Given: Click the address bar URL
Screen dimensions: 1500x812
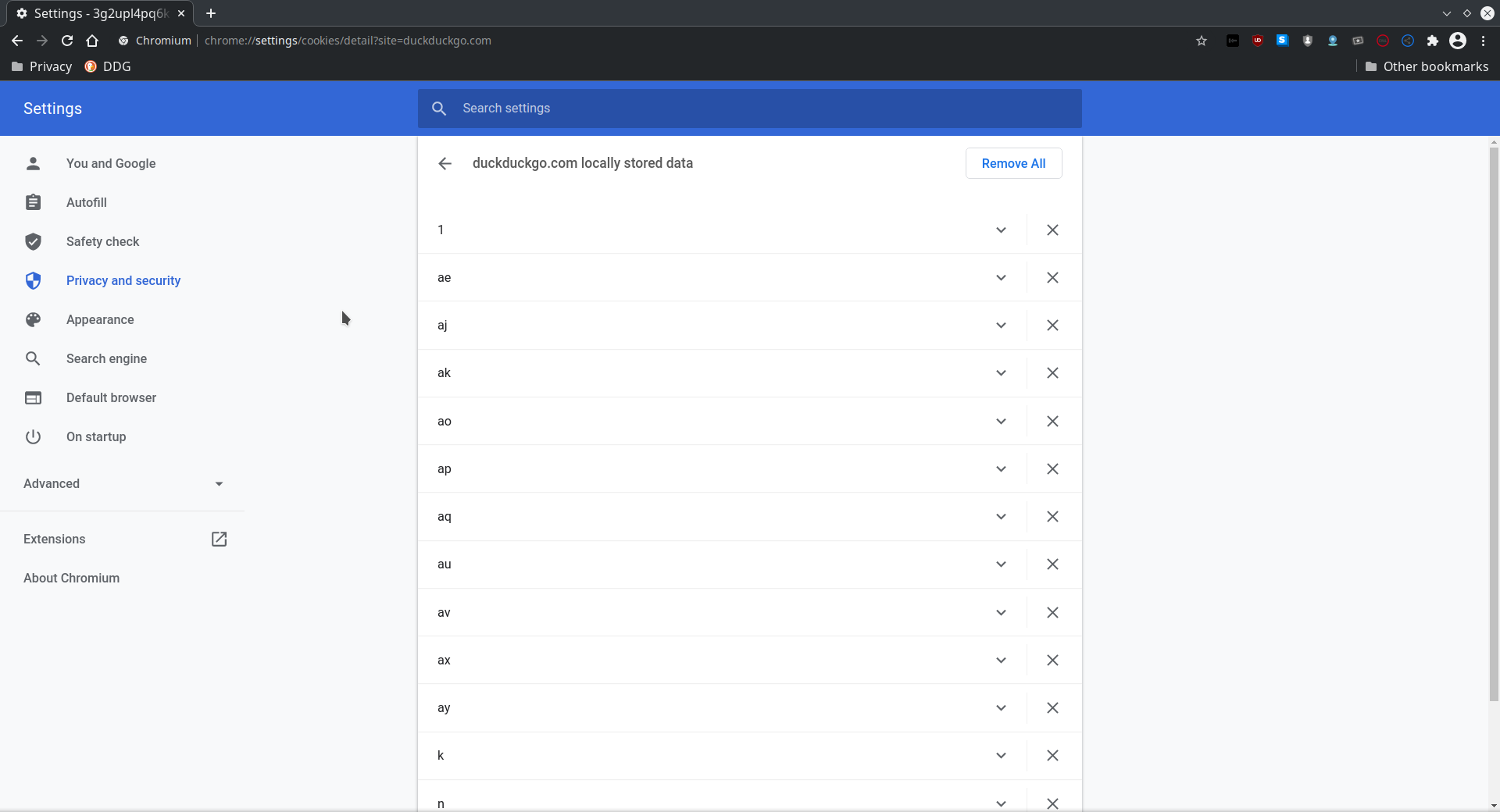Looking at the screenshot, I should [x=348, y=41].
